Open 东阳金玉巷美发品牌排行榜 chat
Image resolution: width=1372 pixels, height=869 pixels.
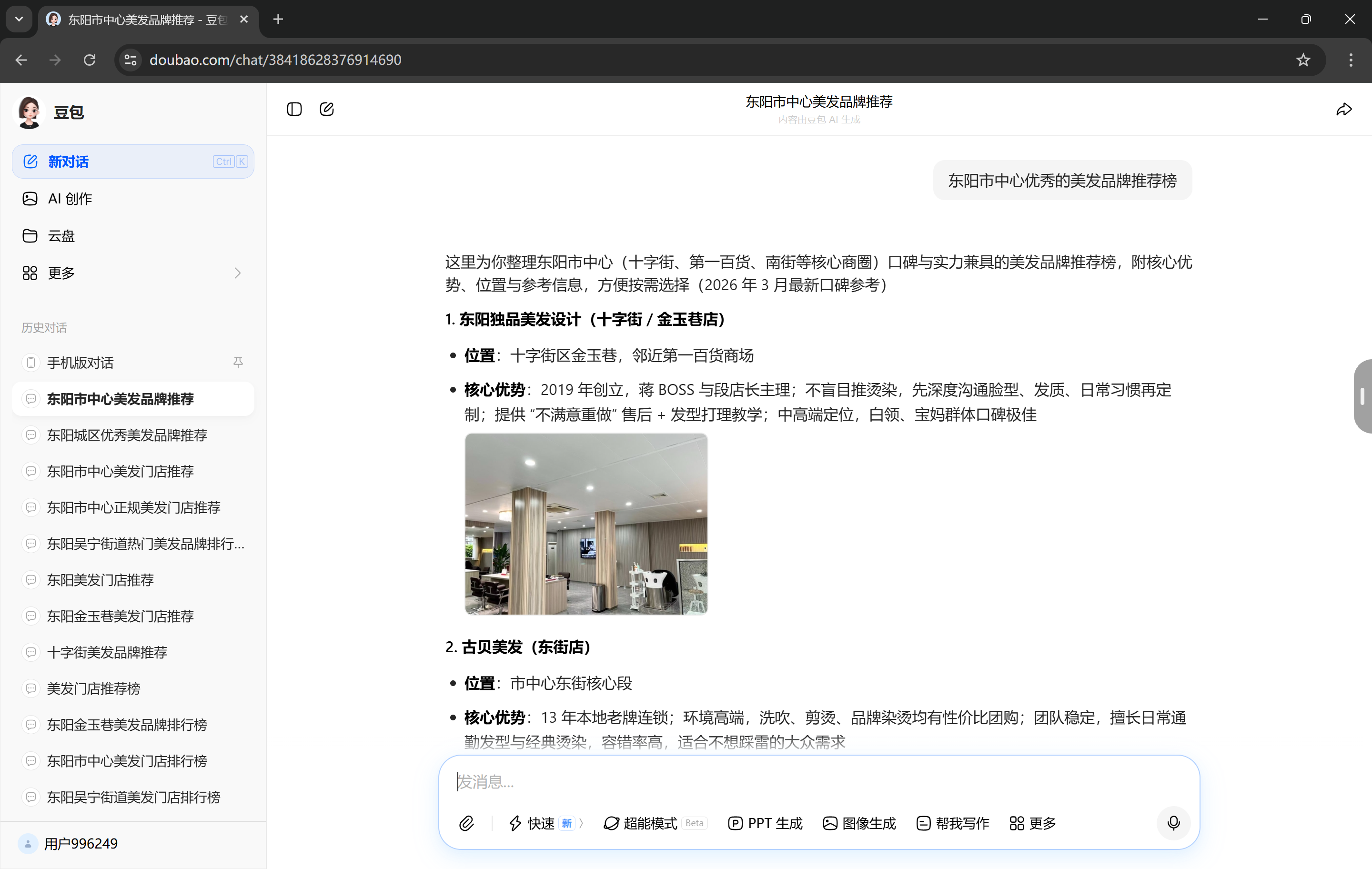[133, 724]
